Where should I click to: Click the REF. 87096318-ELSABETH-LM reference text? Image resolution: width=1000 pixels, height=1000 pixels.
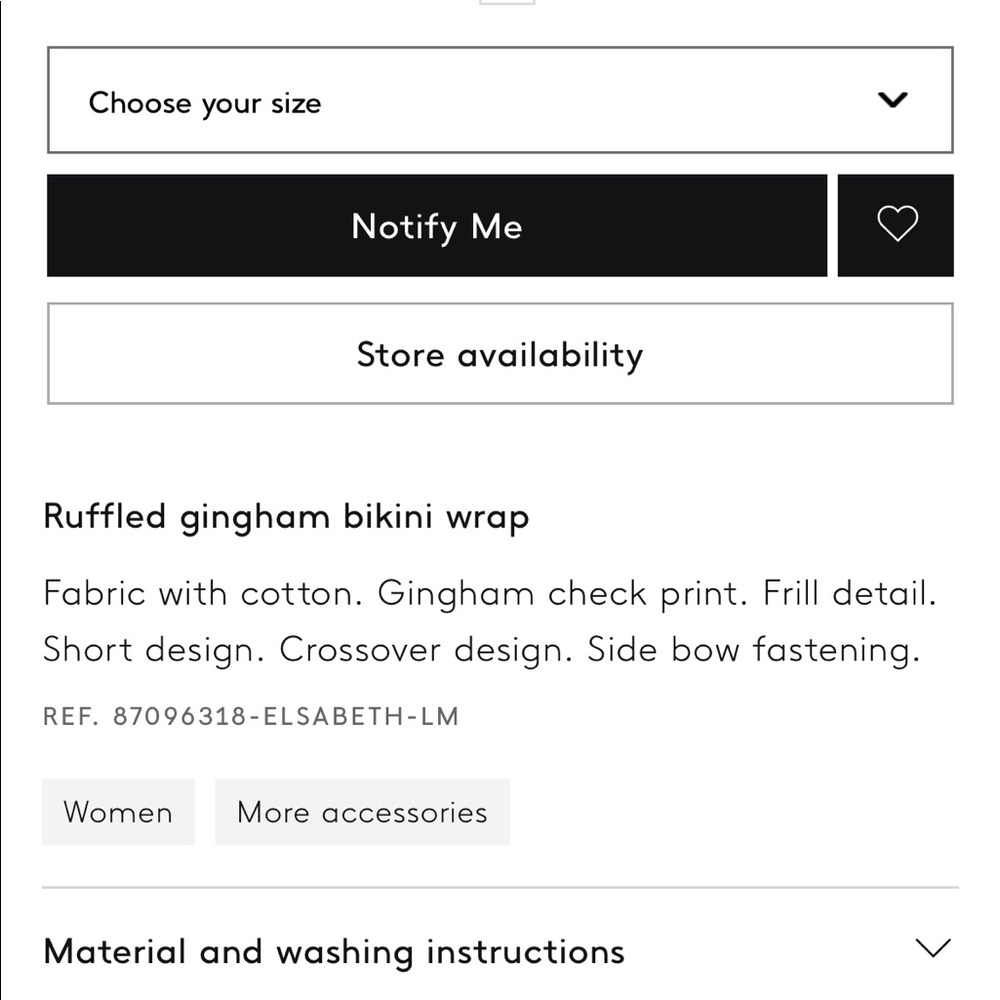point(251,716)
